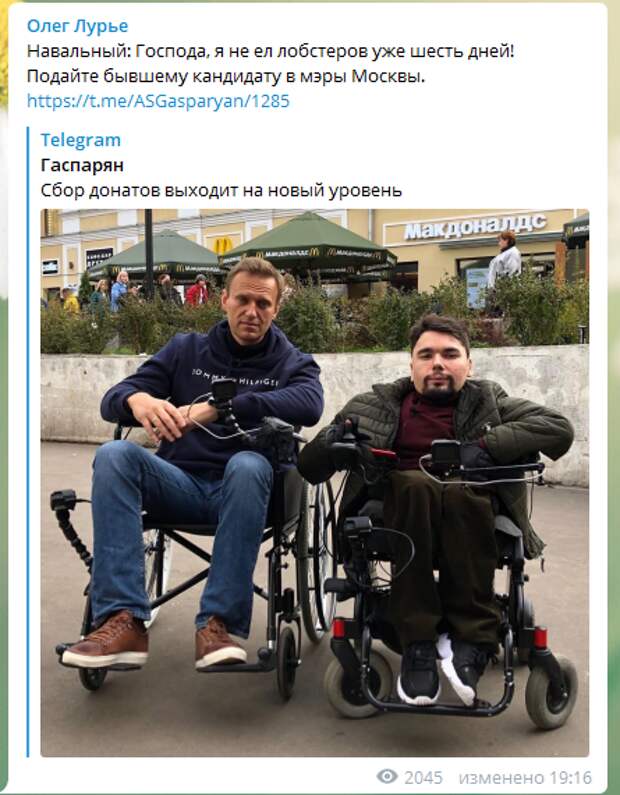Click the 2045 view counter

423,777
